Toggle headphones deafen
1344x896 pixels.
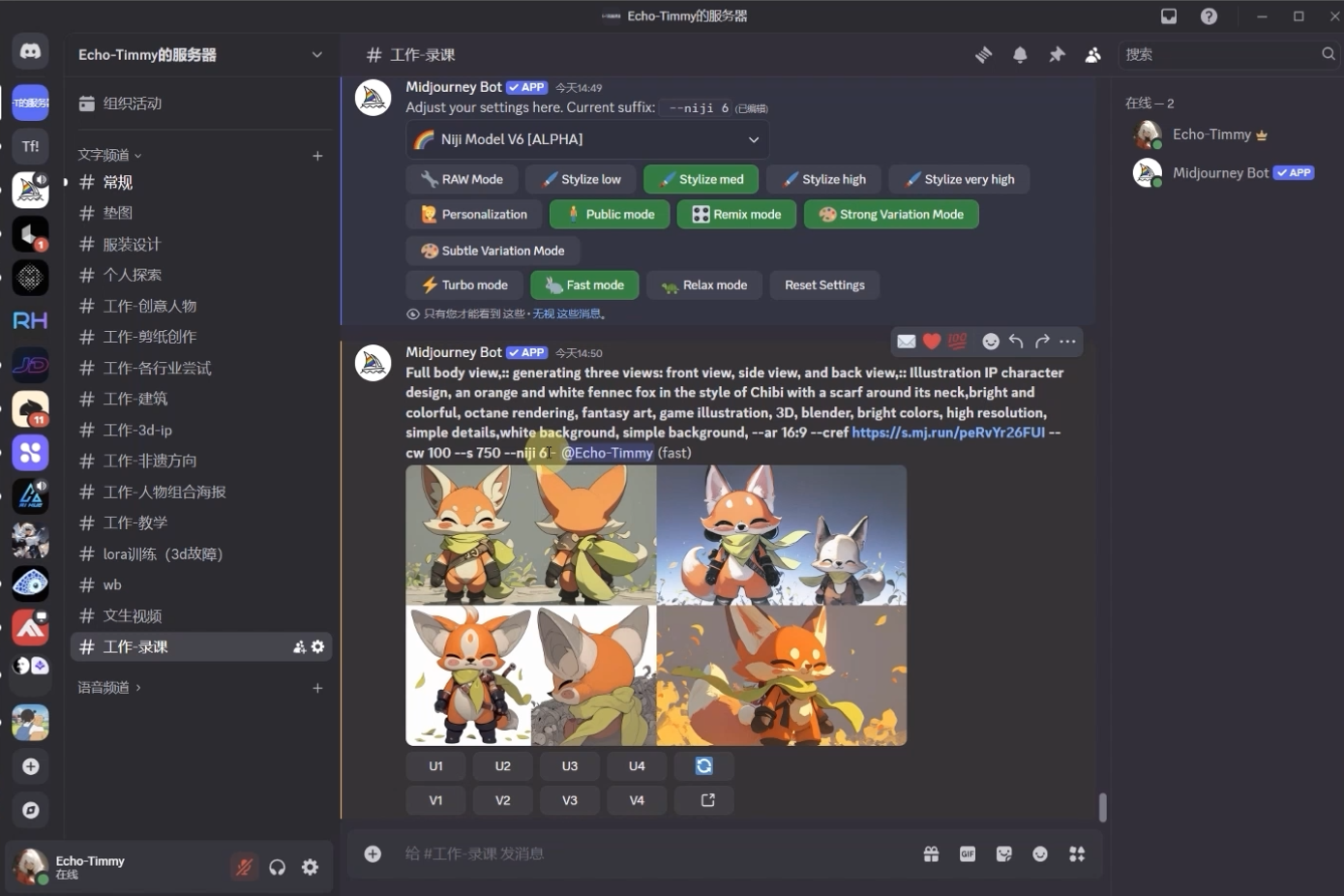pyautogui.click(x=278, y=867)
